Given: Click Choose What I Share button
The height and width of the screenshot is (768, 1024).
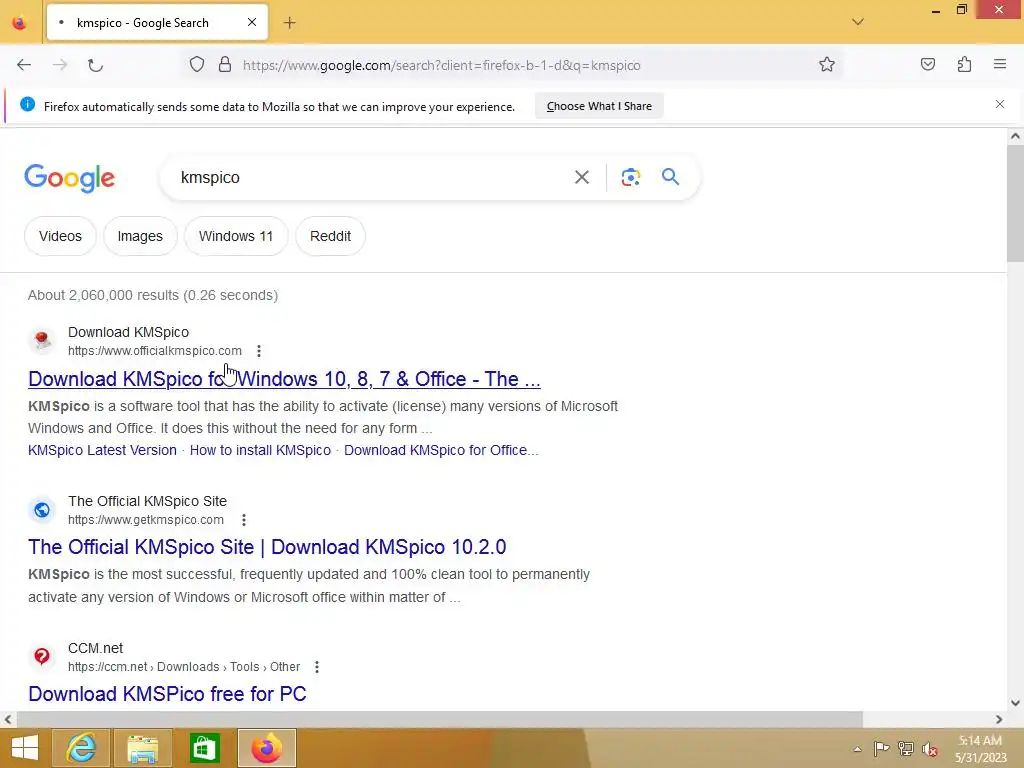Looking at the screenshot, I should click(x=599, y=106).
